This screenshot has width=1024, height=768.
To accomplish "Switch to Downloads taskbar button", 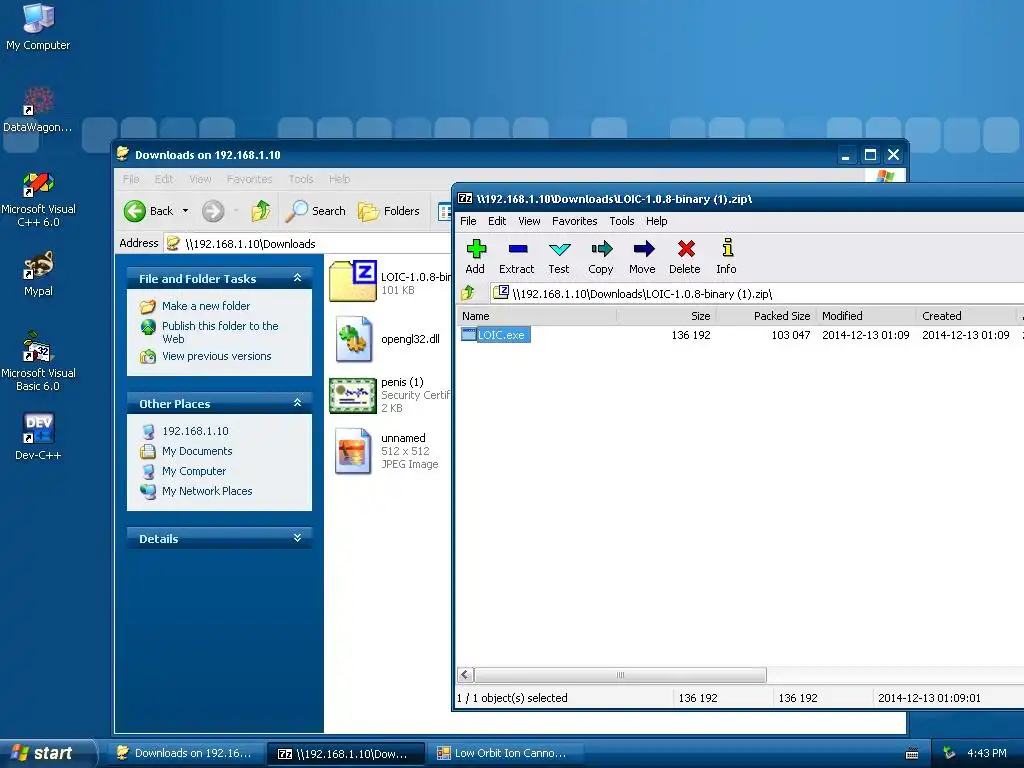I will 186,753.
